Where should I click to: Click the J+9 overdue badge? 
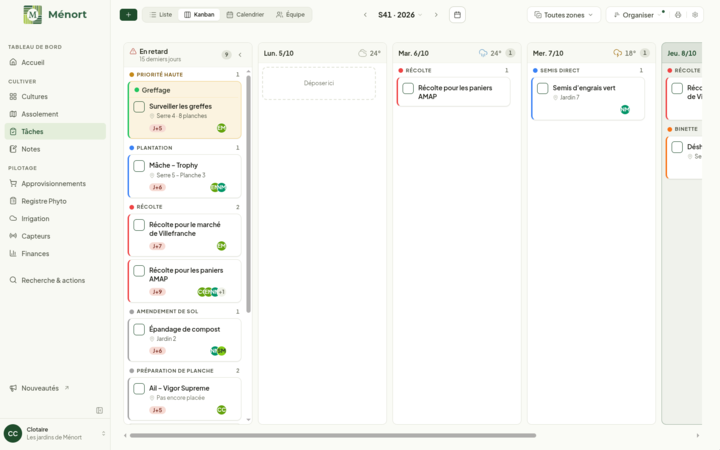coord(157,292)
